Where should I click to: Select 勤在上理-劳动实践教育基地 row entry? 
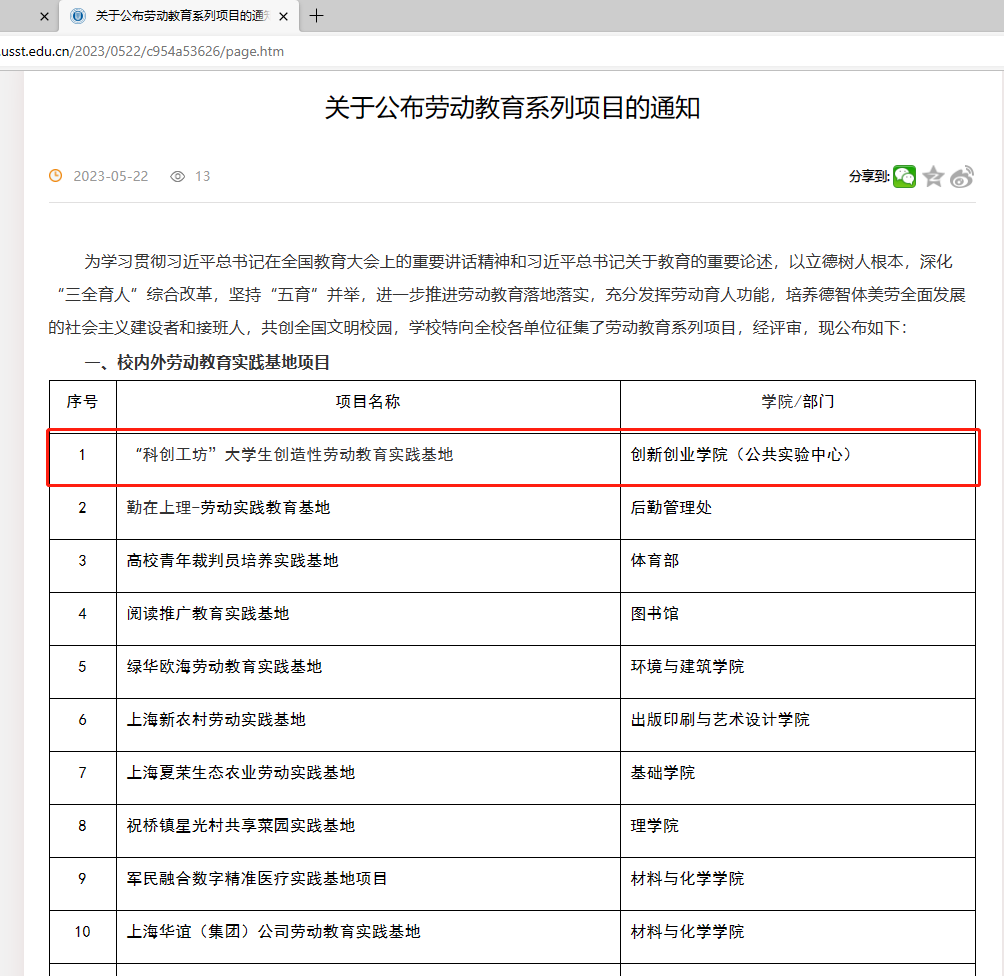[x=228, y=508]
